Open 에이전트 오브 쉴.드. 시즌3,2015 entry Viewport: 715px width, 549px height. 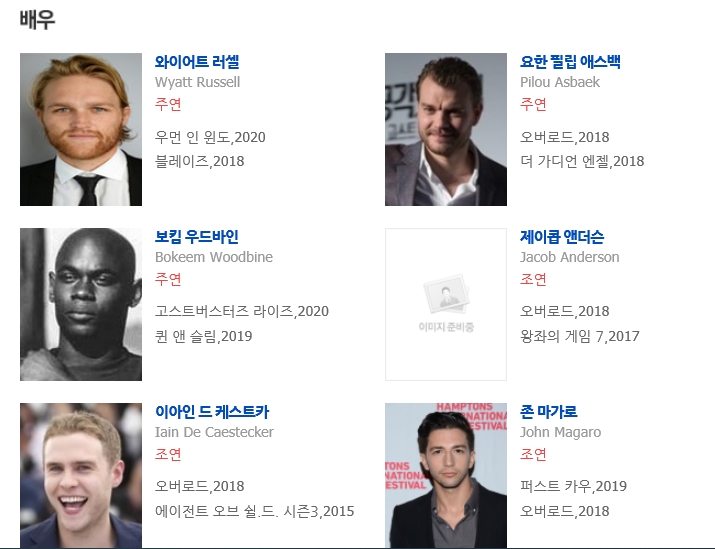click(254, 511)
